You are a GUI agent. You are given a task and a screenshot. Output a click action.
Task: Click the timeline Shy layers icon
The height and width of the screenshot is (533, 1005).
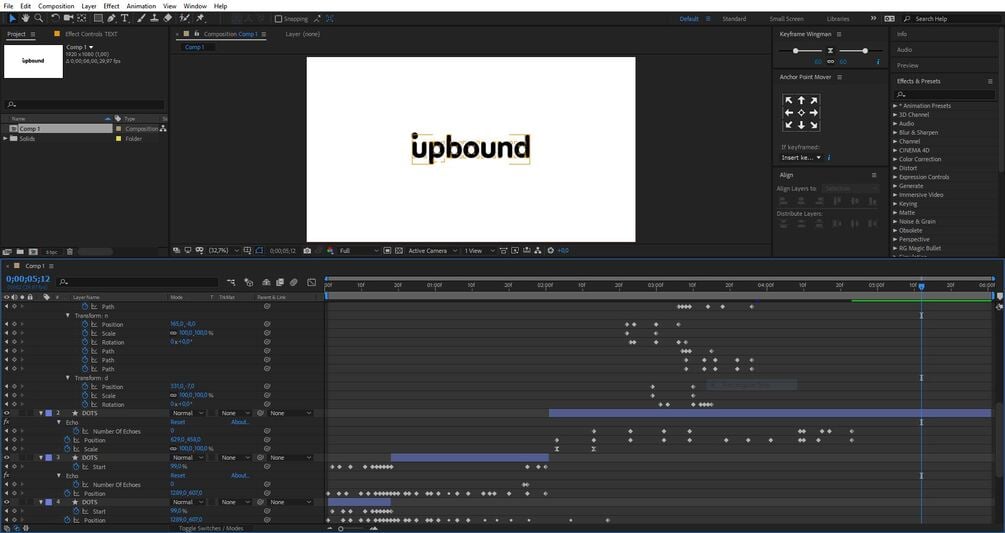(x=266, y=282)
